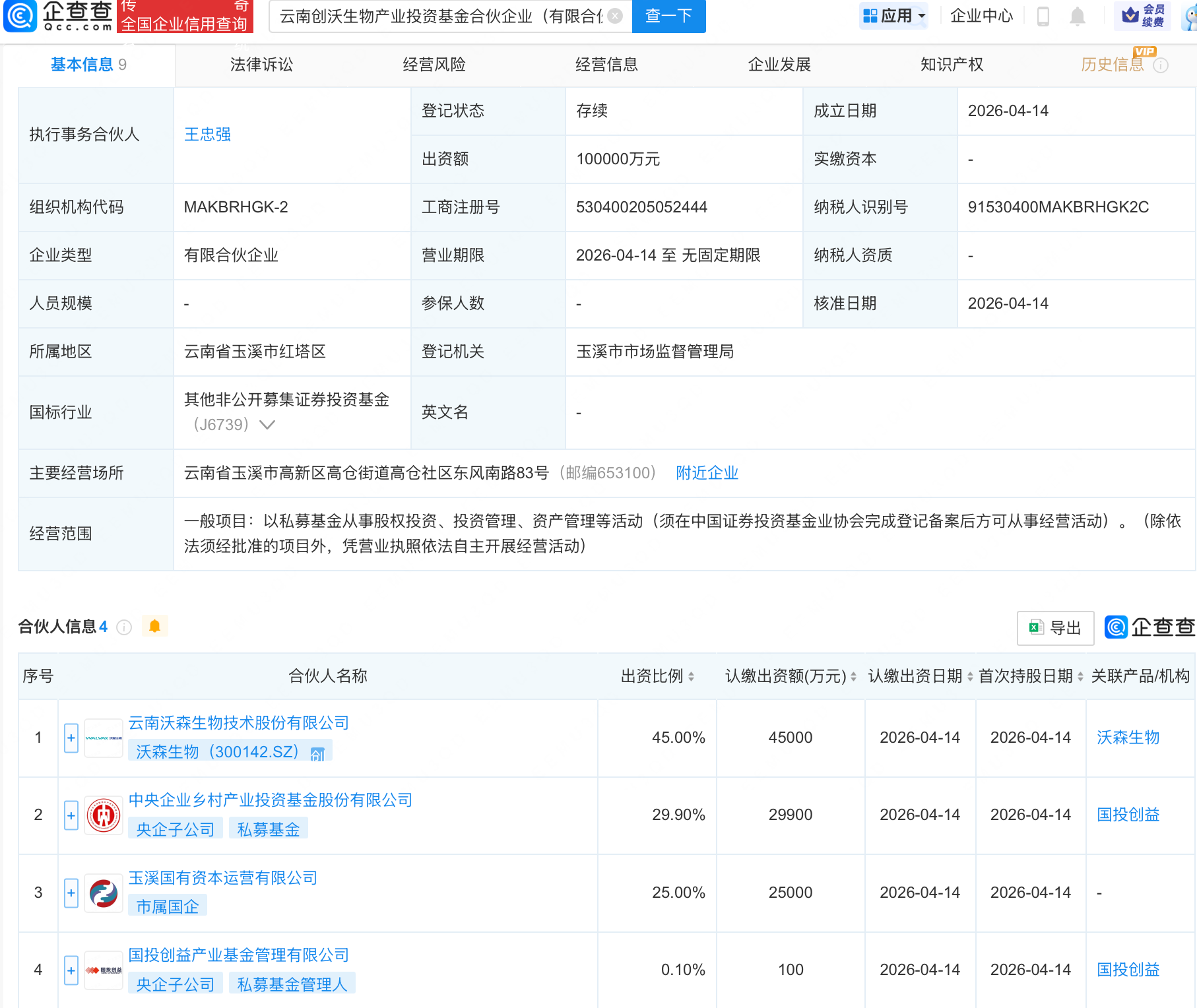This screenshot has width=1197, height=1008.
Task: Click the mobile phone icon in the top bar
Action: tap(1044, 16)
